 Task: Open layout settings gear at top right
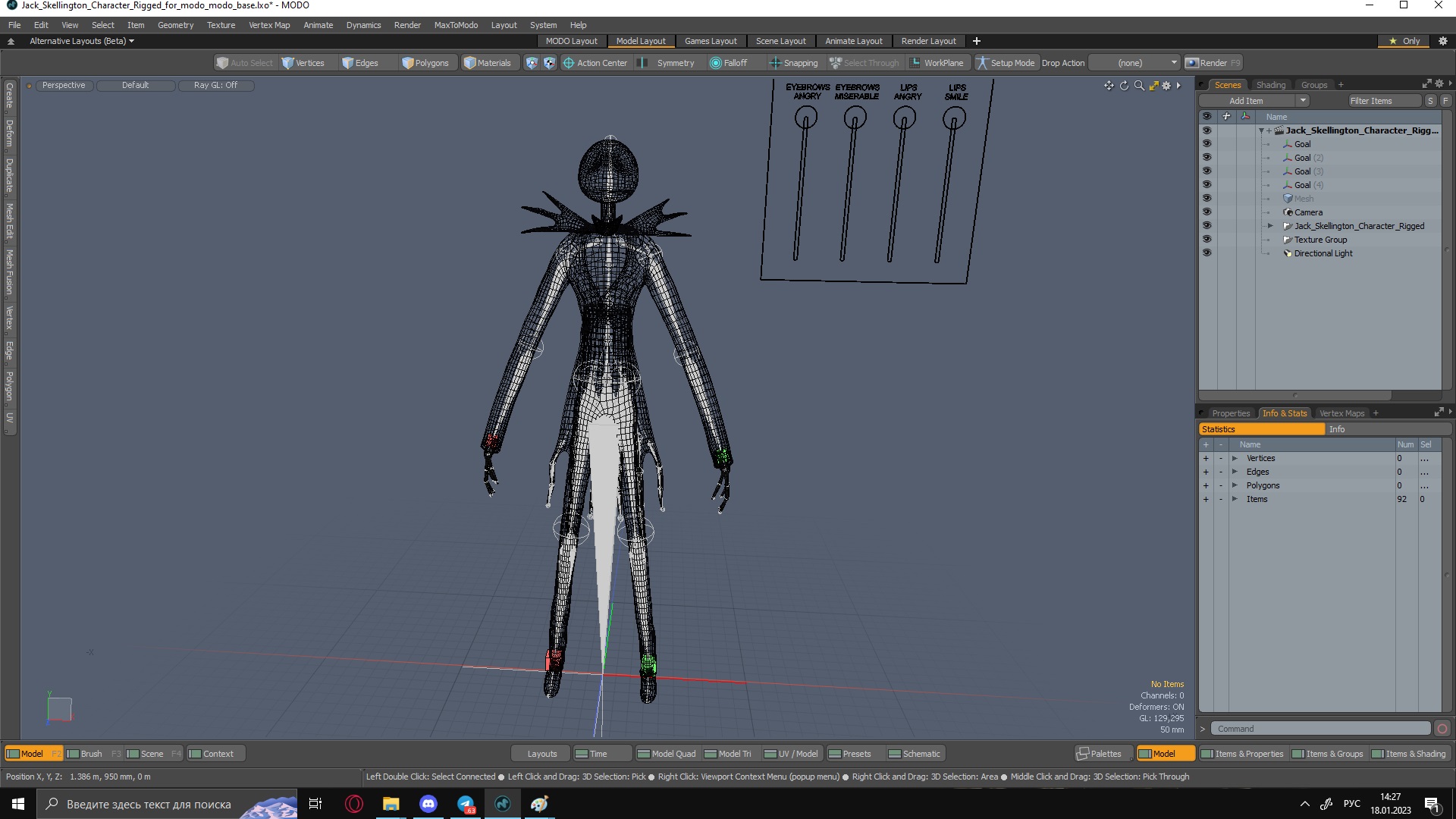pyautogui.click(x=1442, y=41)
